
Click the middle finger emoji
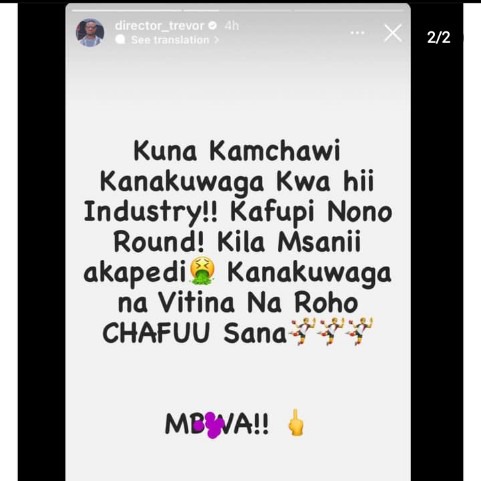point(296,422)
